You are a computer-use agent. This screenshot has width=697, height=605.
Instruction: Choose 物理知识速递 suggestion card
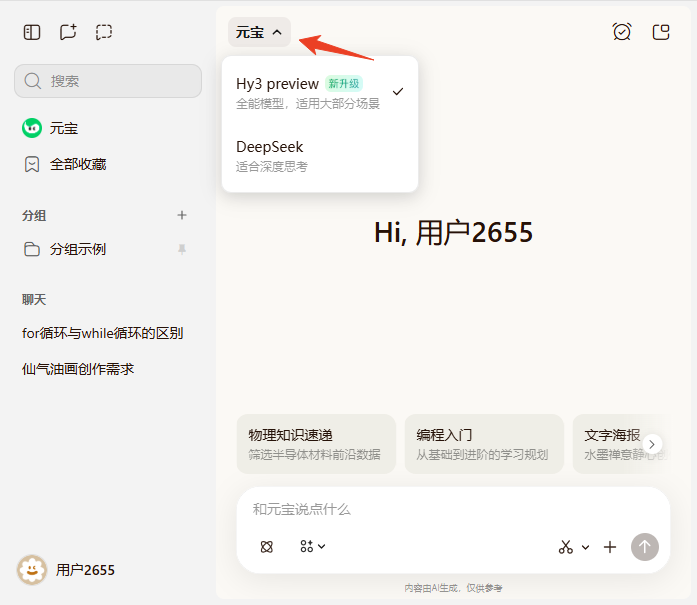[316, 444]
